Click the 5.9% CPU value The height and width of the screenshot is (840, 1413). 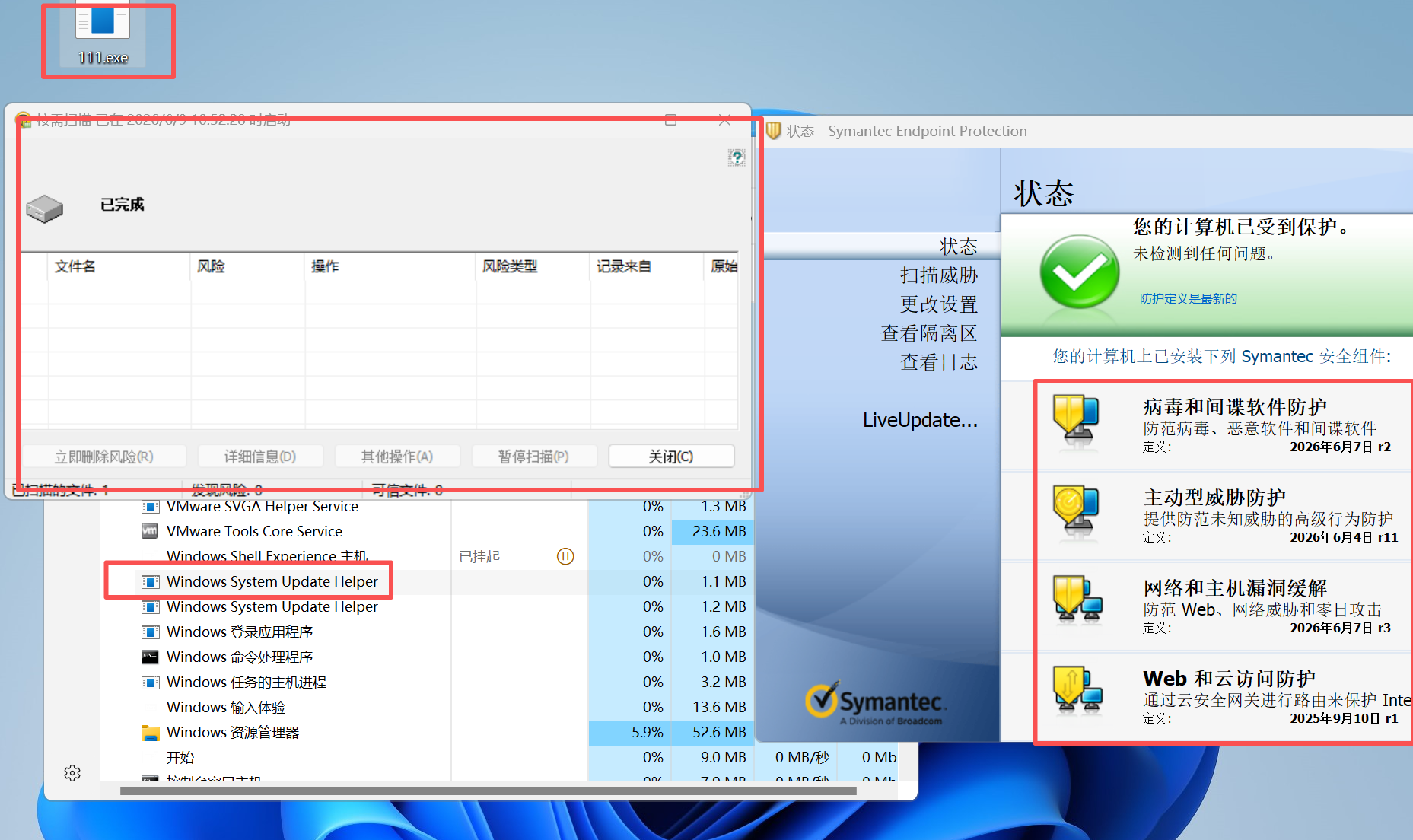click(x=648, y=733)
